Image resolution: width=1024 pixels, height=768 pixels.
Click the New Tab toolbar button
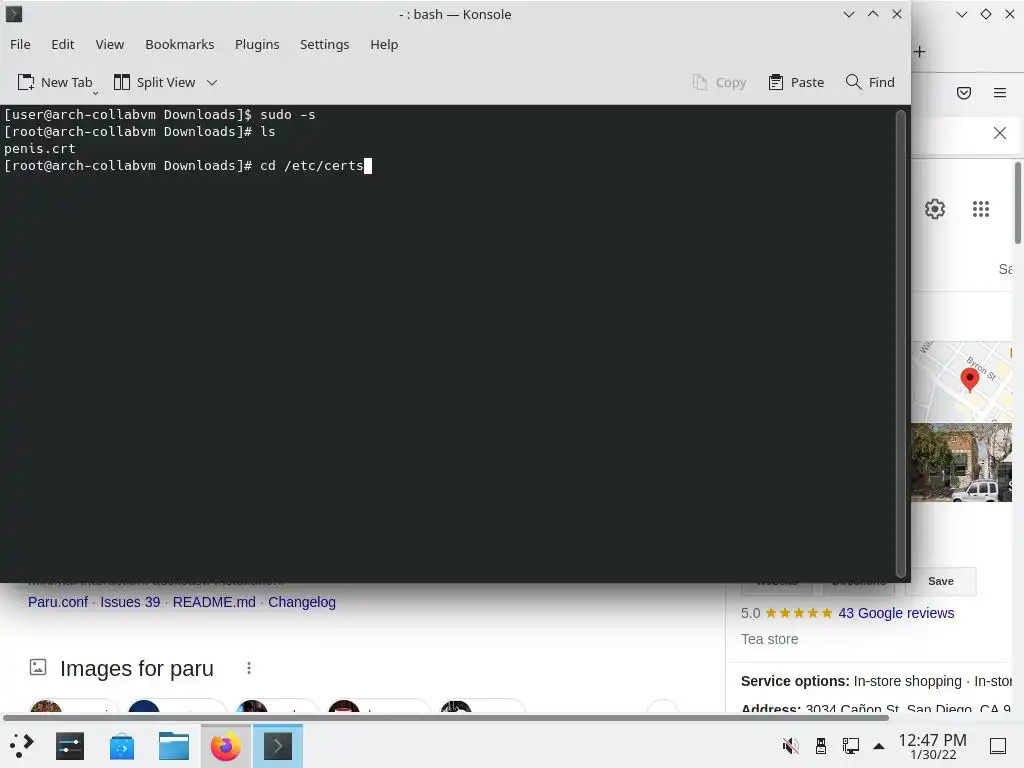pos(56,82)
